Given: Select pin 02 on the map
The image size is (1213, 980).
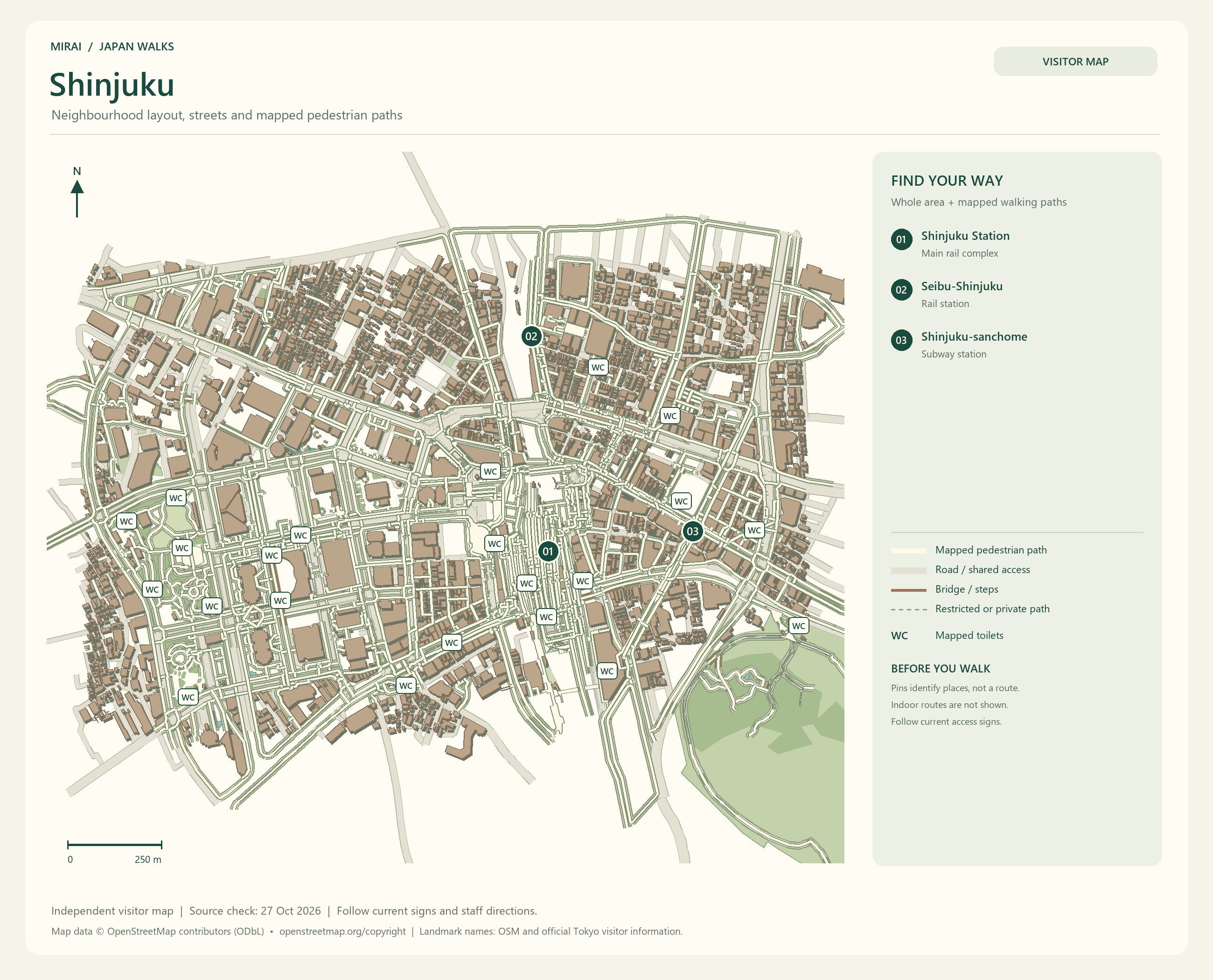Looking at the screenshot, I should [x=531, y=336].
